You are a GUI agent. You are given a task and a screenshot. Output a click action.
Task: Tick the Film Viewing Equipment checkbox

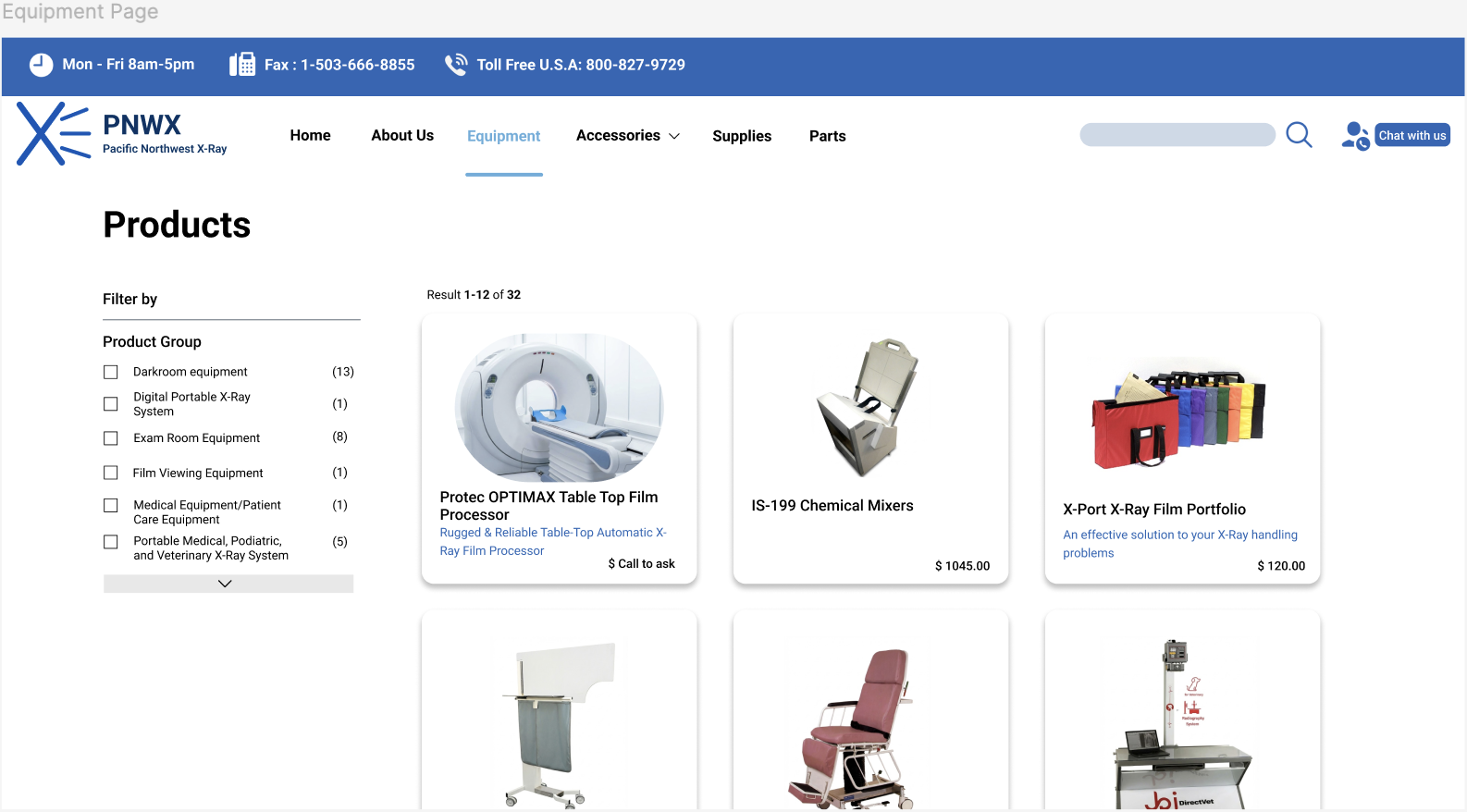(111, 473)
